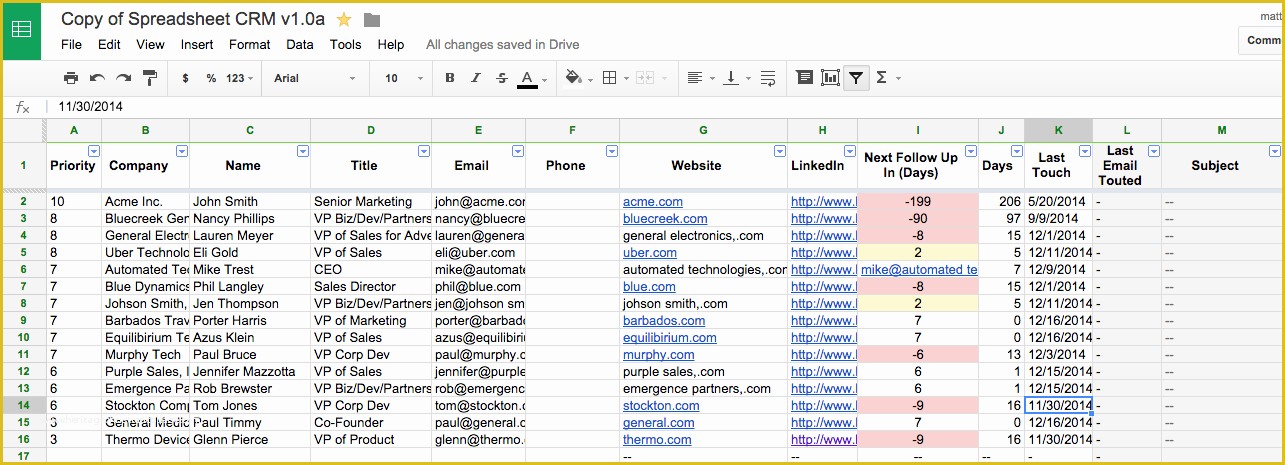The width and height of the screenshot is (1285, 465).
Task: Open the Help menu
Action: [391, 44]
